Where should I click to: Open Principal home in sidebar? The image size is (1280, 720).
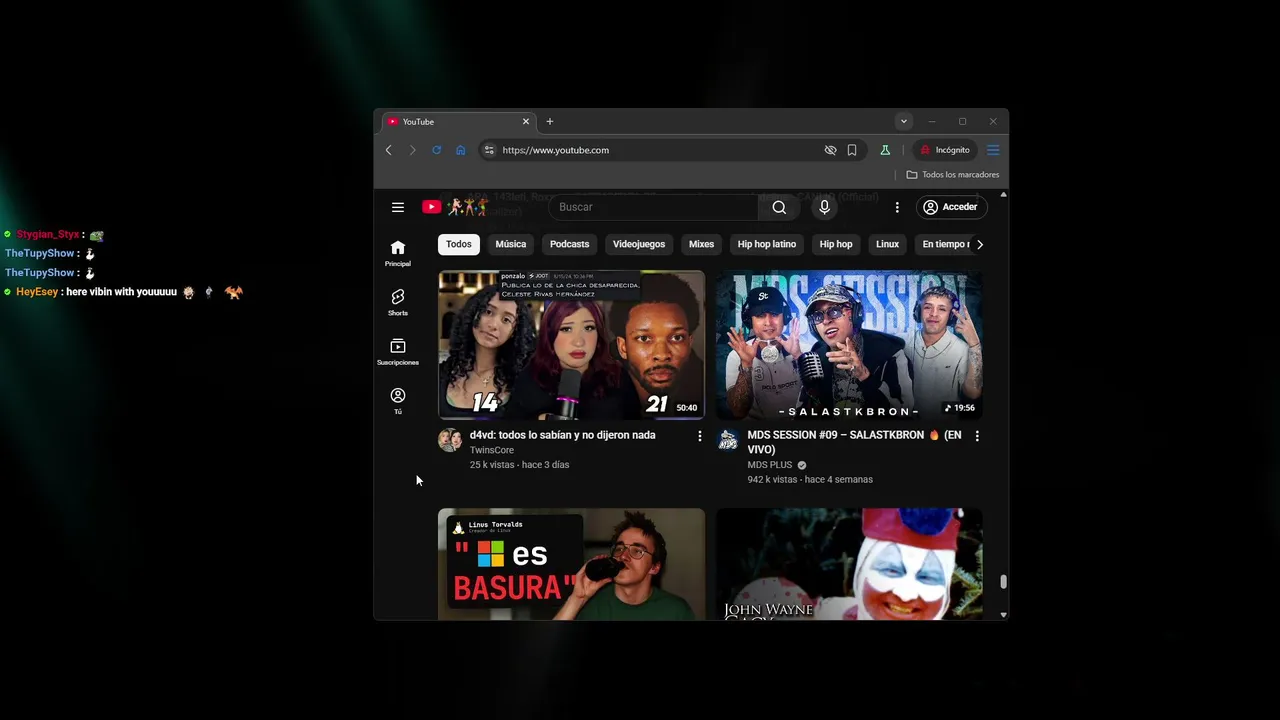398,253
